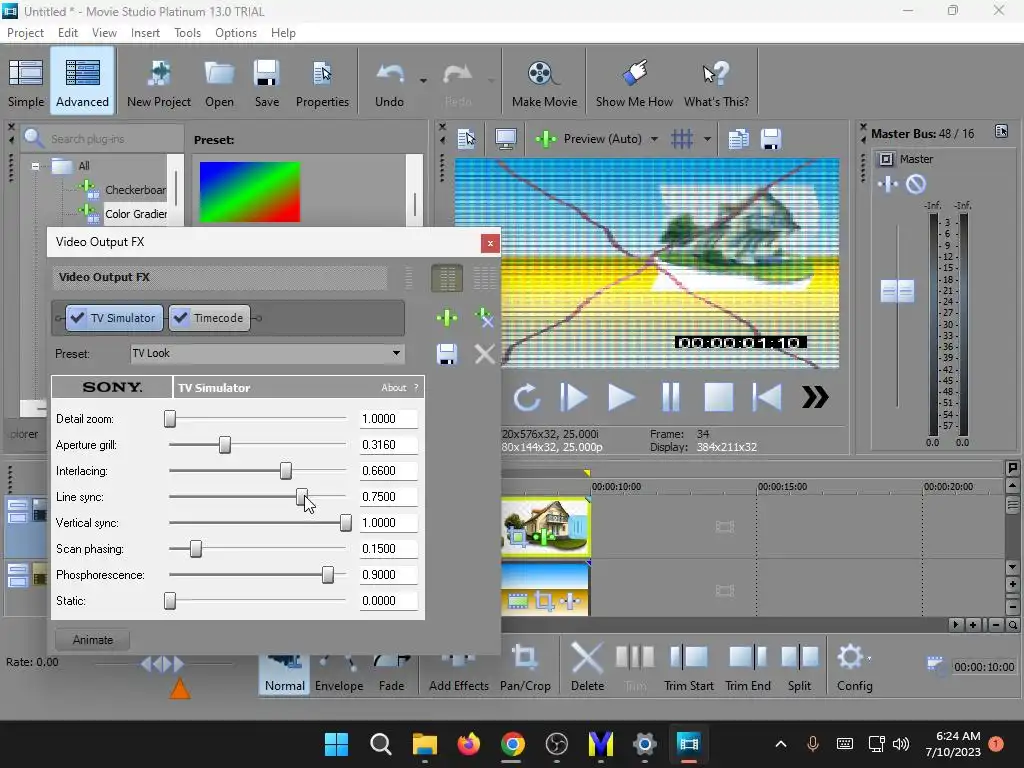Save the TV Simulator preset
Screen dimensions: 1024x768
pos(447,354)
